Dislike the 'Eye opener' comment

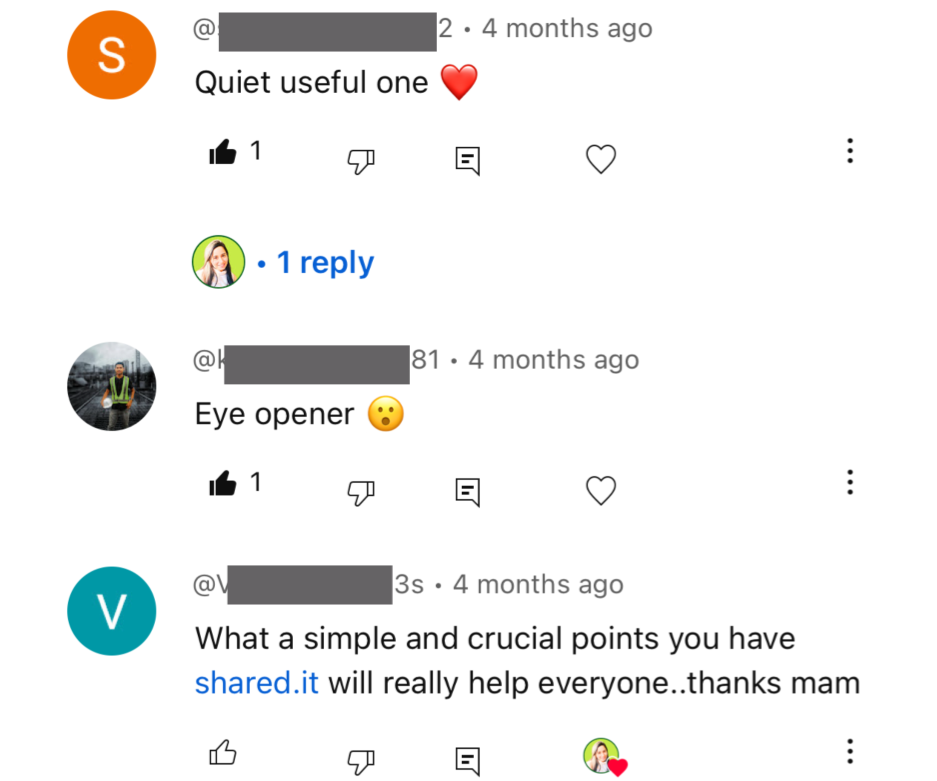pos(360,491)
